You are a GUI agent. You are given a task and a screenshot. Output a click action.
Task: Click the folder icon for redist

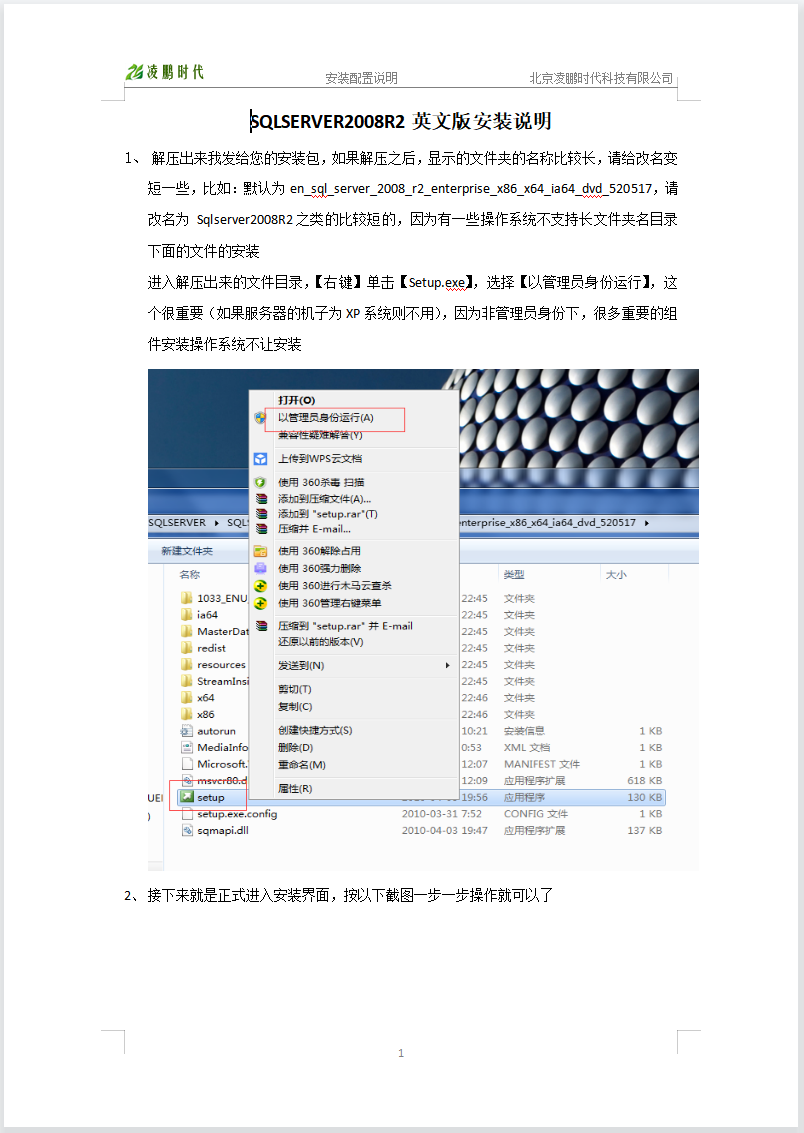point(186,647)
